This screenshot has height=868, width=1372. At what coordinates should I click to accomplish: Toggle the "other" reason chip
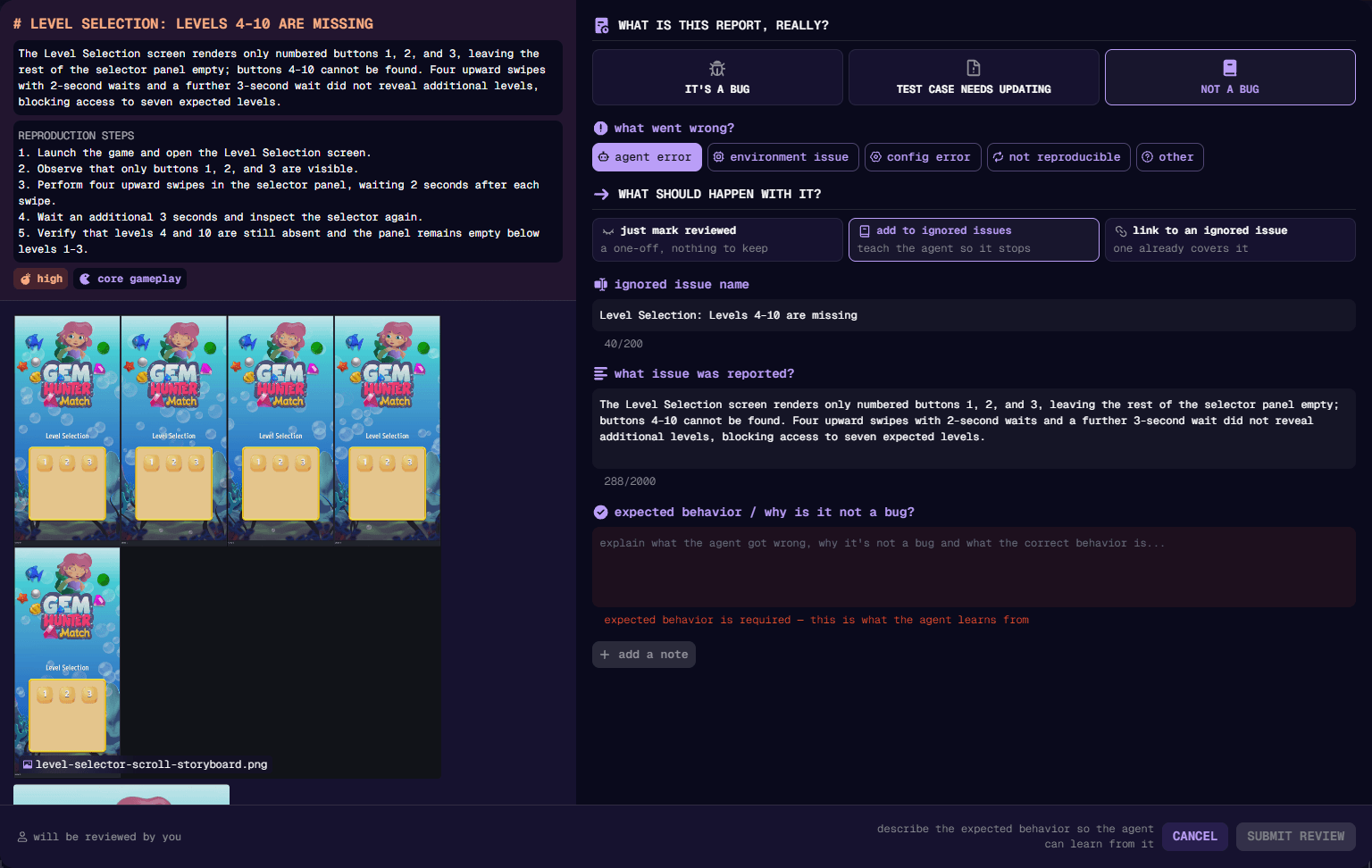pos(1170,157)
